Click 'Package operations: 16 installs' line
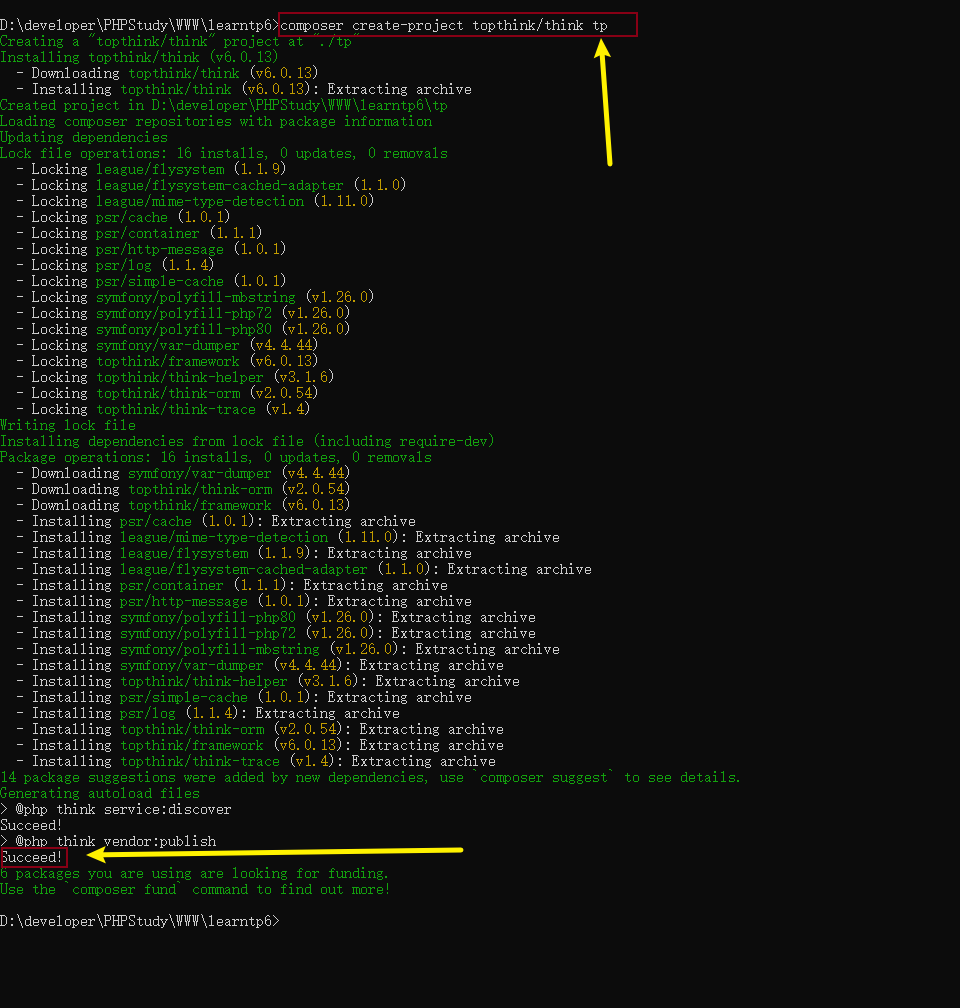This screenshot has height=1008, width=960. (x=216, y=458)
